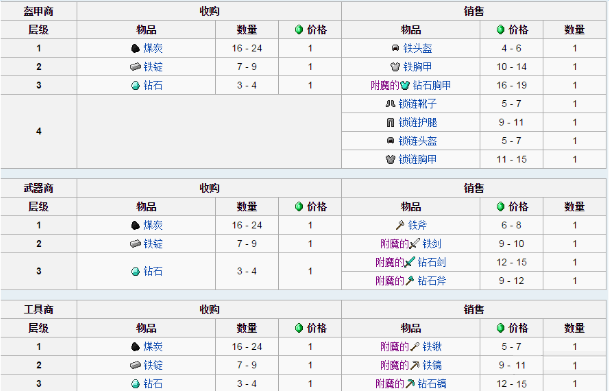Click the iron helmet icon beside 铁头盔
Viewport: 609px width, 391px height.
(395, 48)
